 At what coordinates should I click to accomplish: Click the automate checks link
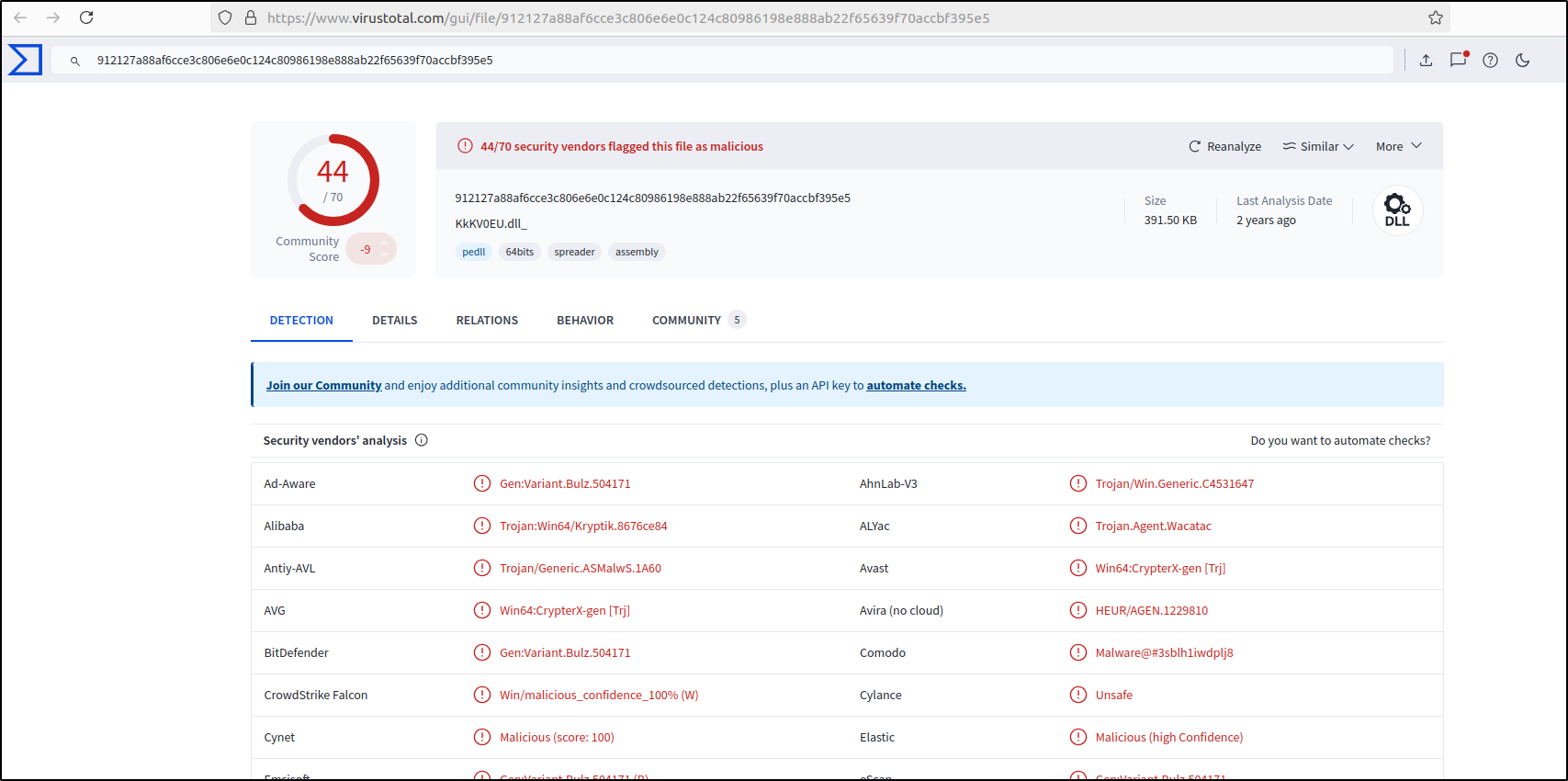pyautogui.click(x=916, y=386)
